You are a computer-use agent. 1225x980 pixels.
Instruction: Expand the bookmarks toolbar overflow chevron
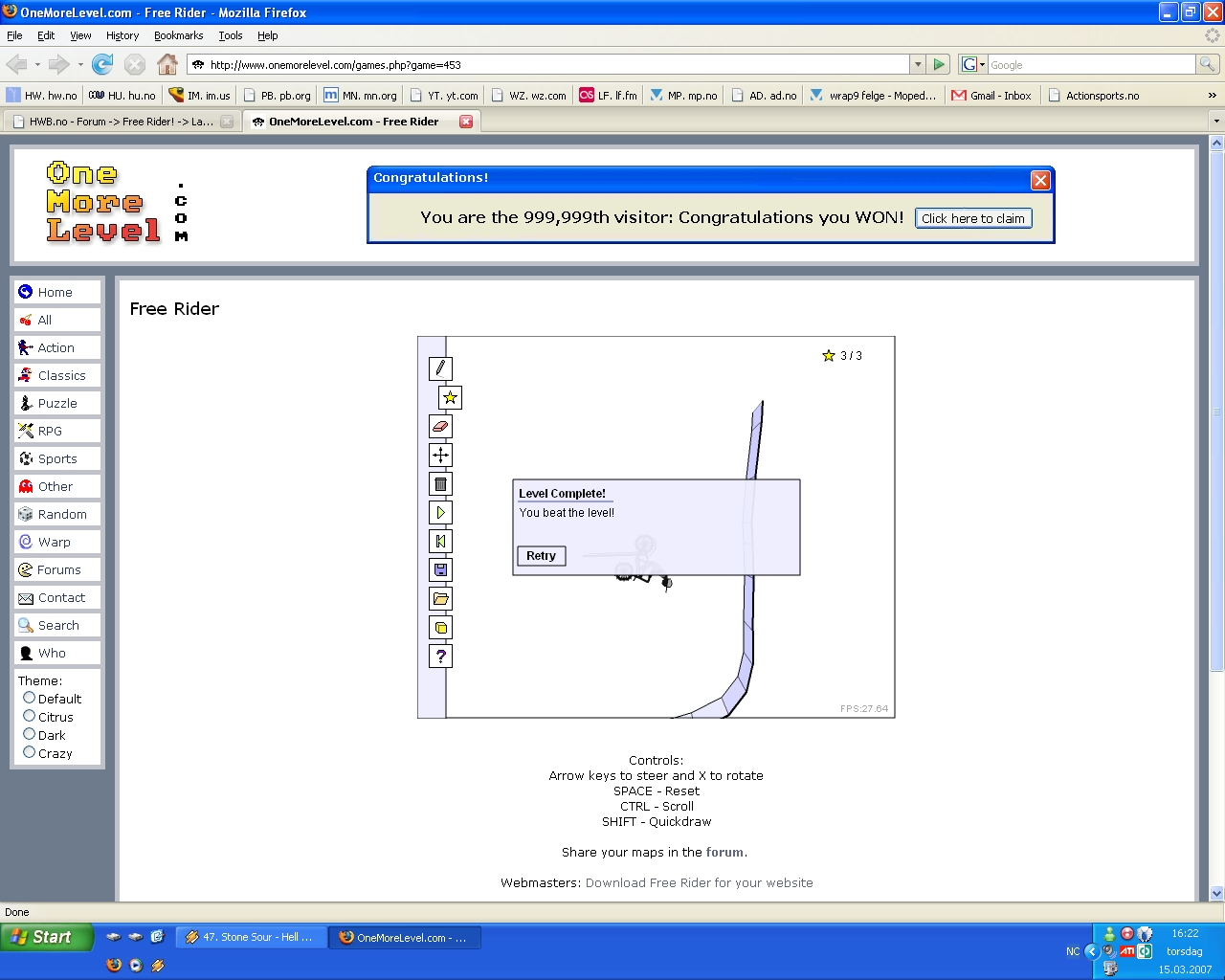[1213, 96]
